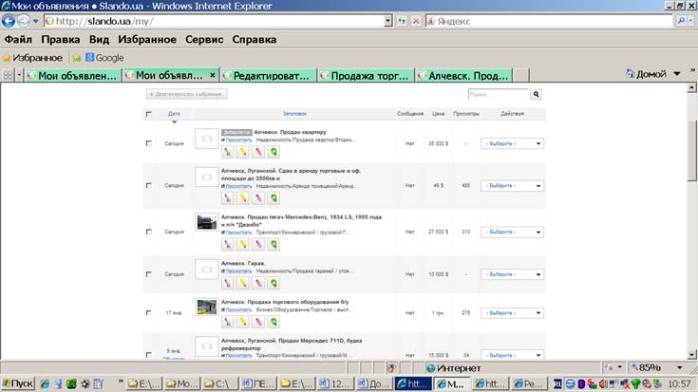Tick the checkbox for the apartment sale listing

click(x=149, y=143)
